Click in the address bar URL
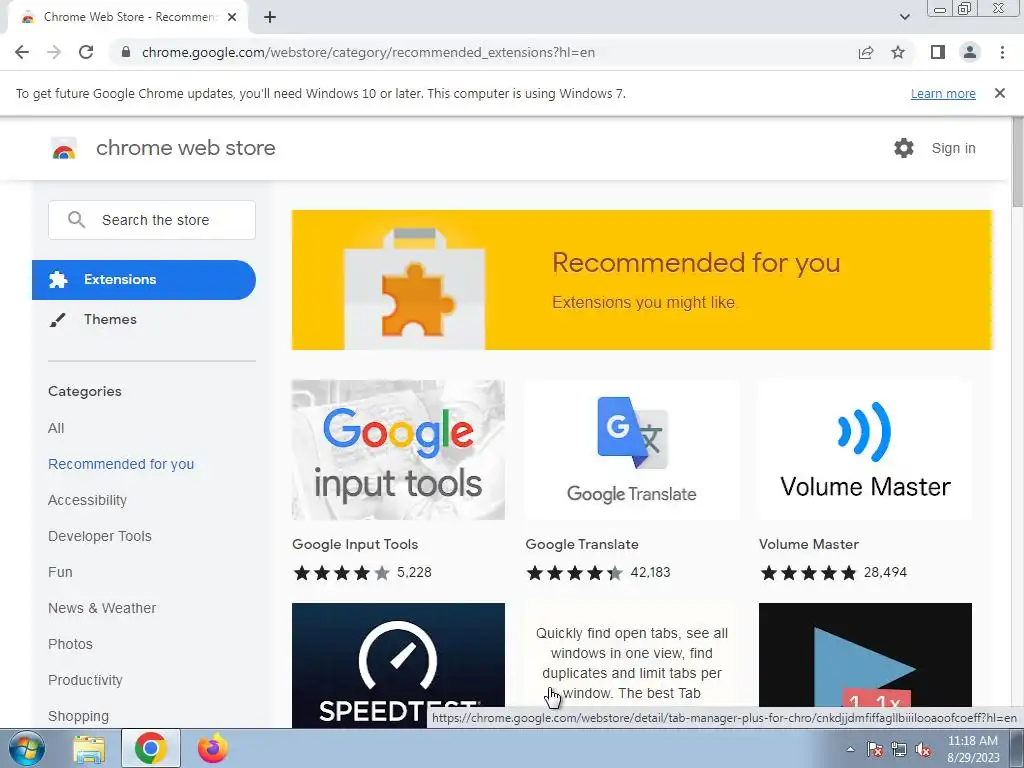The height and width of the screenshot is (768, 1024). click(368, 52)
